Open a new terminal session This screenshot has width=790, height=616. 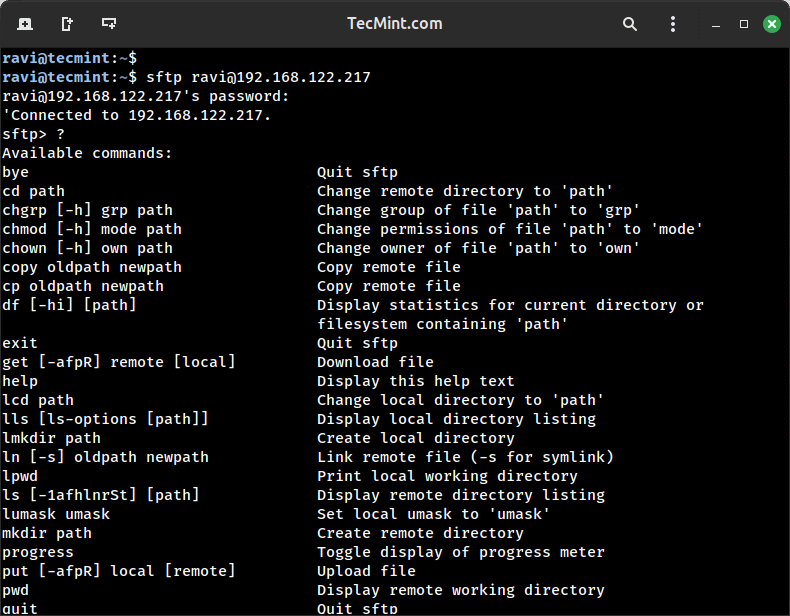click(25, 23)
